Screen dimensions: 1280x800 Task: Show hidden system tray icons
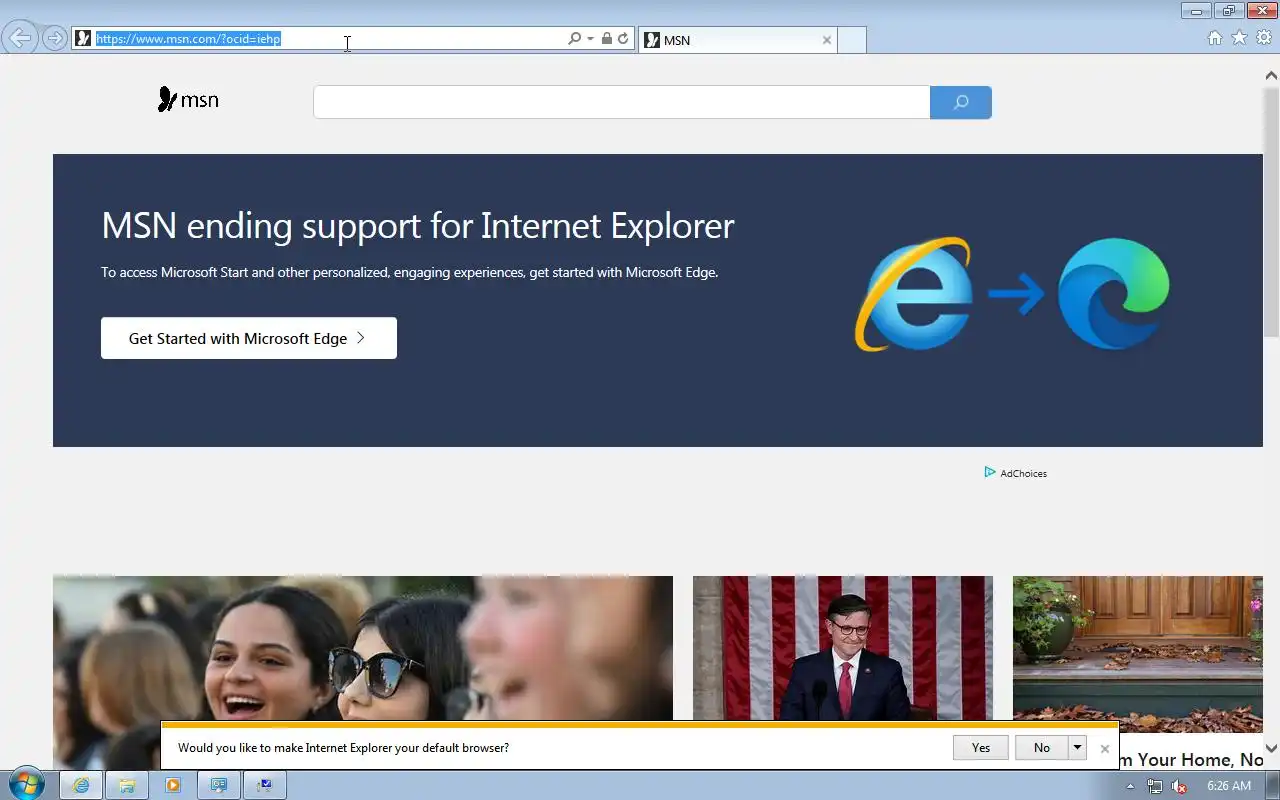click(1131, 786)
